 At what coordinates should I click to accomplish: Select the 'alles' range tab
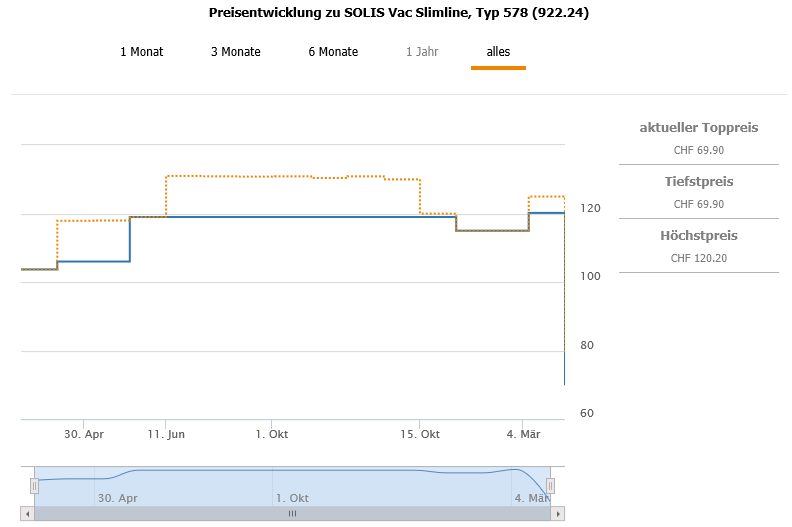pos(498,52)
